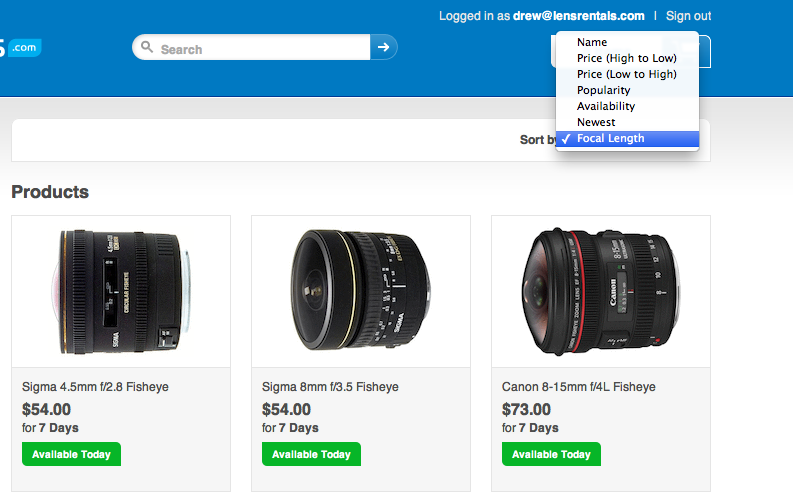
Task: Click Available Today under Sigma 8mm
Action: click(311, 454)
